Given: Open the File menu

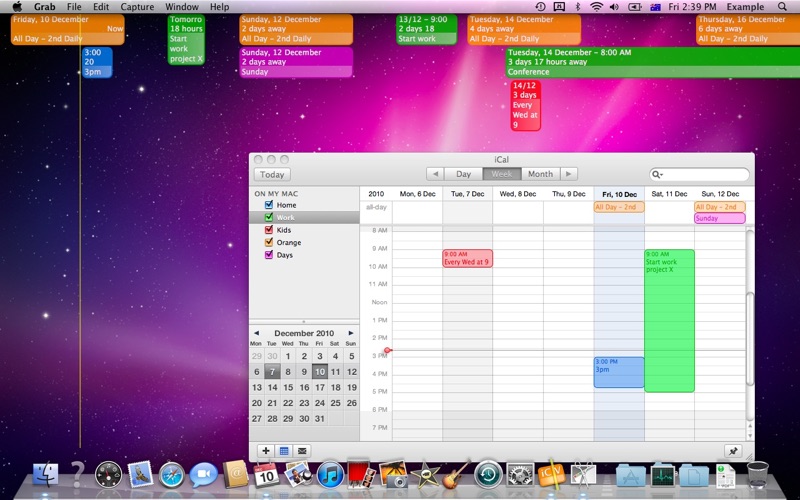Looking at the screenshot, I should click(x=74, y=7).
